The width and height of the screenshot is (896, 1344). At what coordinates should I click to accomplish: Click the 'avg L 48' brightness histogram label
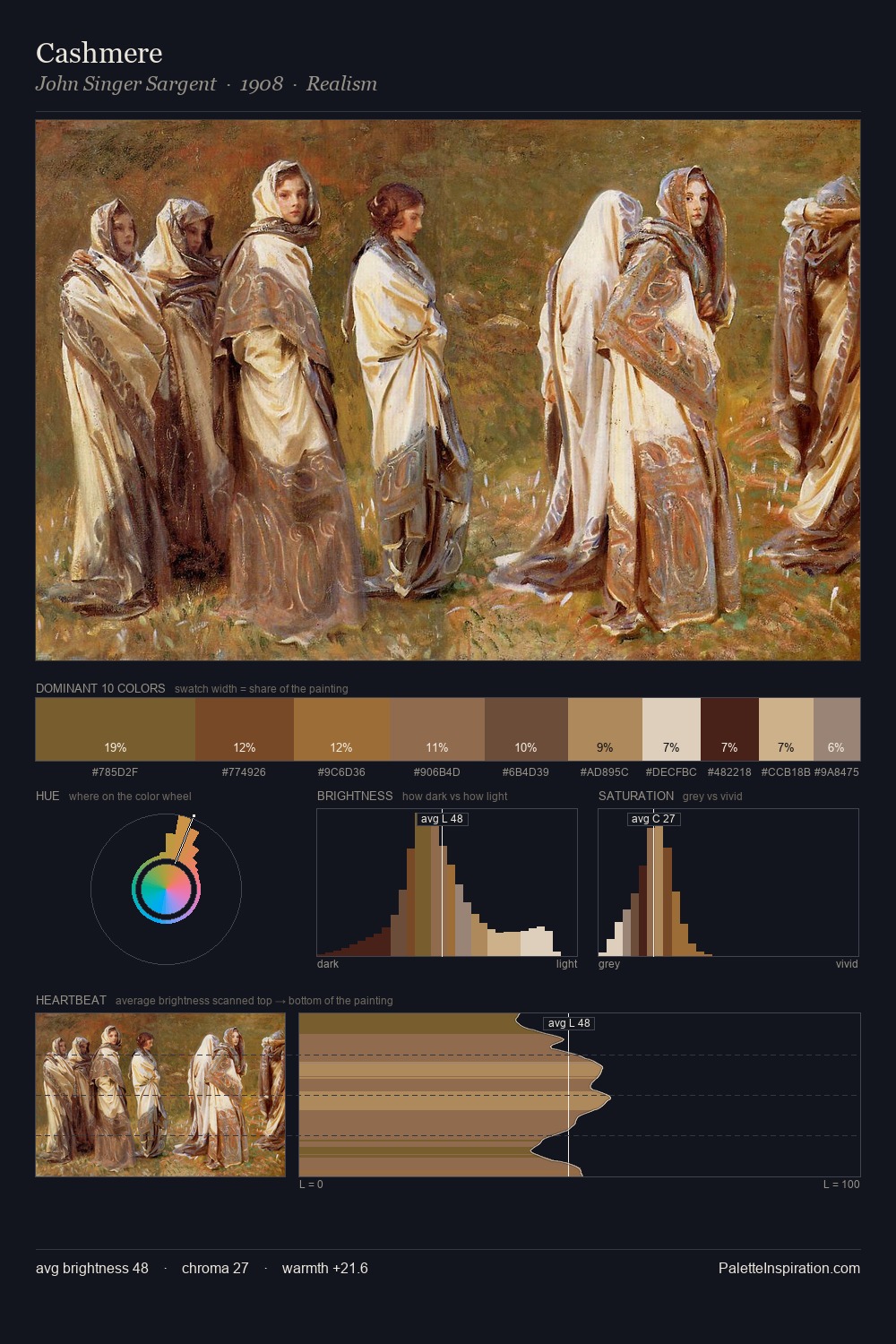click(x=442, y=819)
